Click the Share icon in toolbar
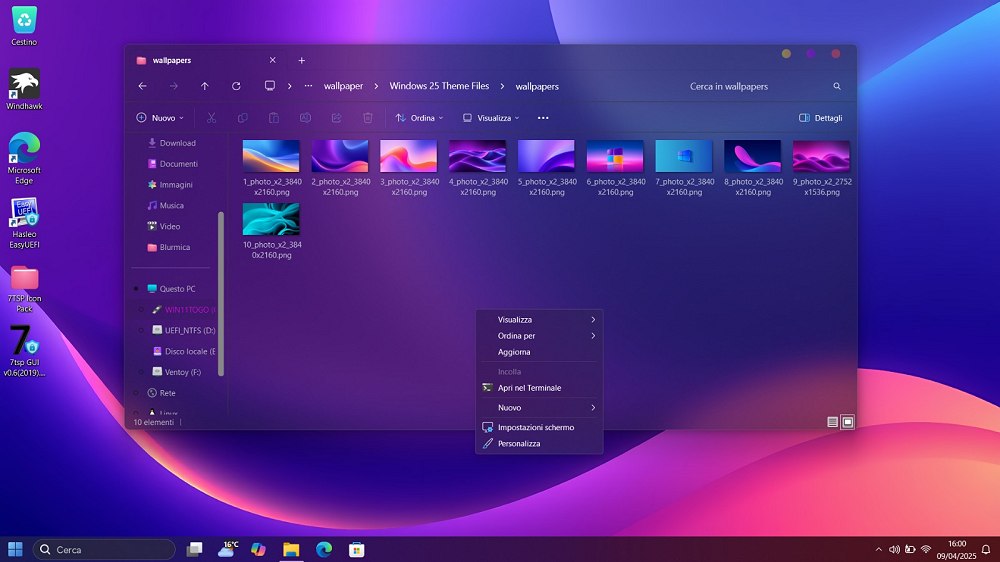 click(x=336, y=118)
